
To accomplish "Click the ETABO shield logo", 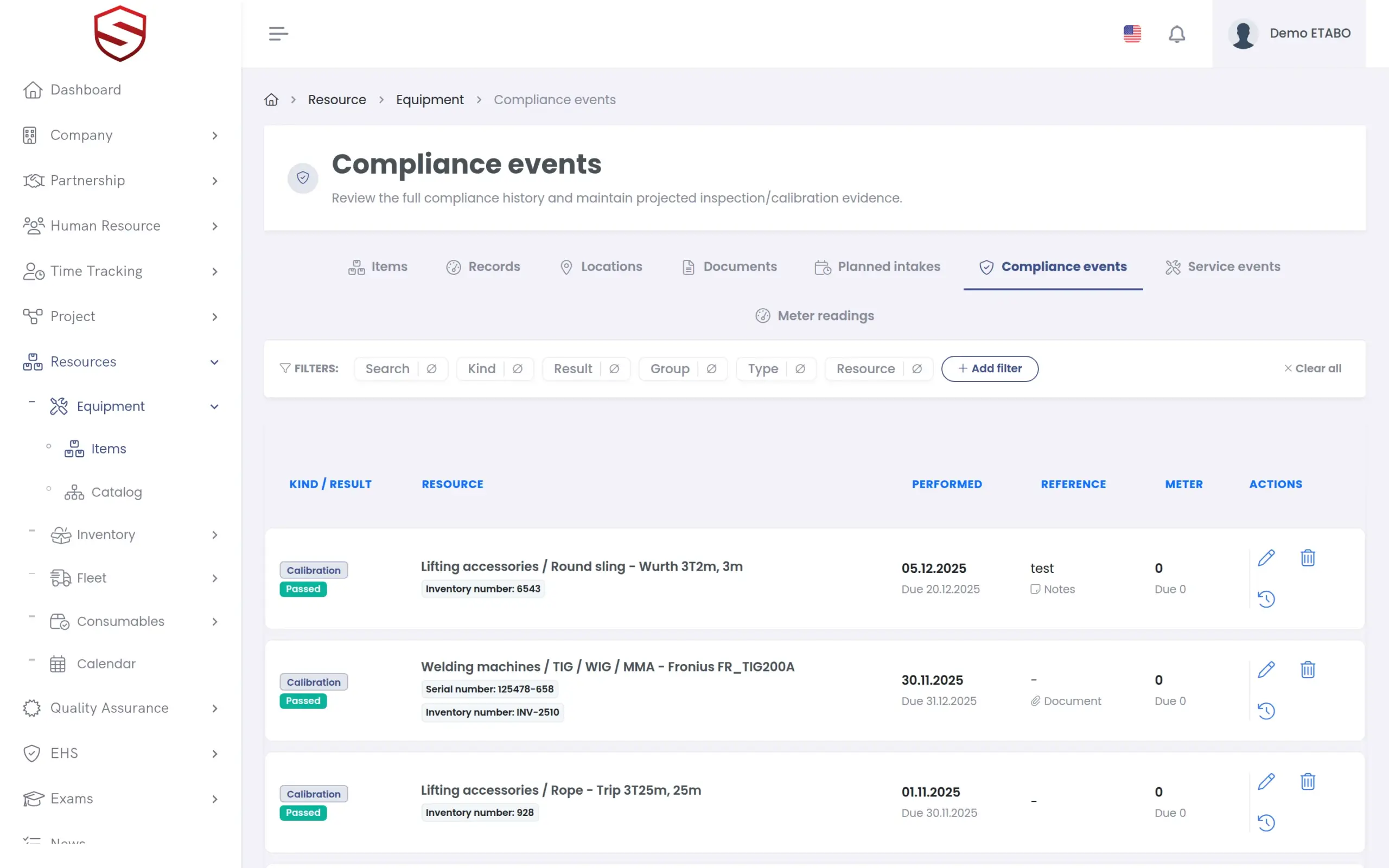I will 120,33.
